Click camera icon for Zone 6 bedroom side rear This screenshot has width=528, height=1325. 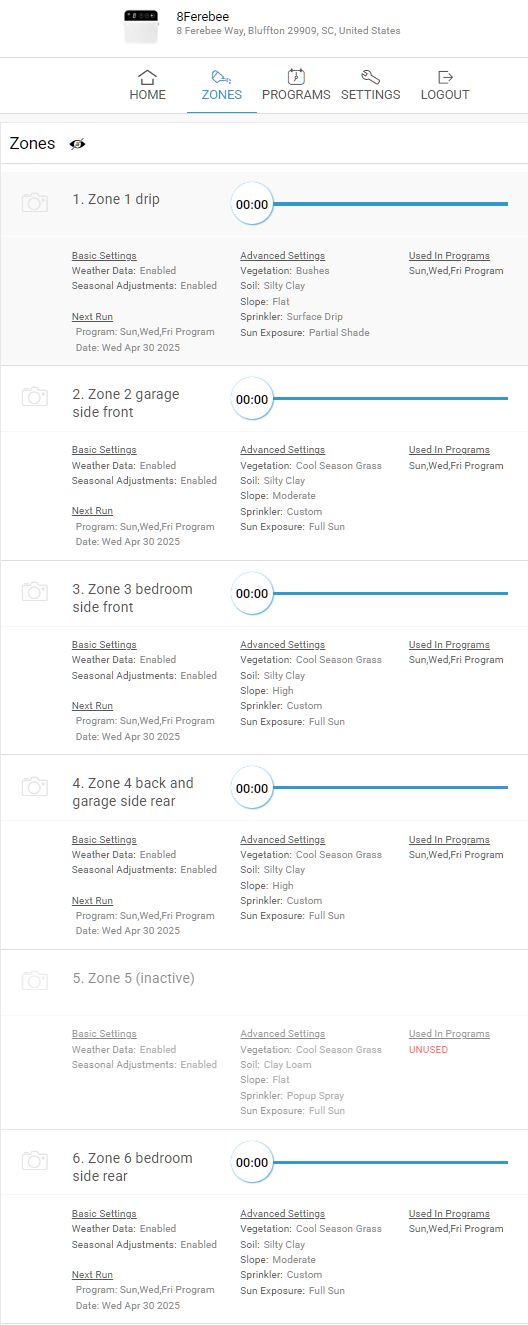point(35,1160)
